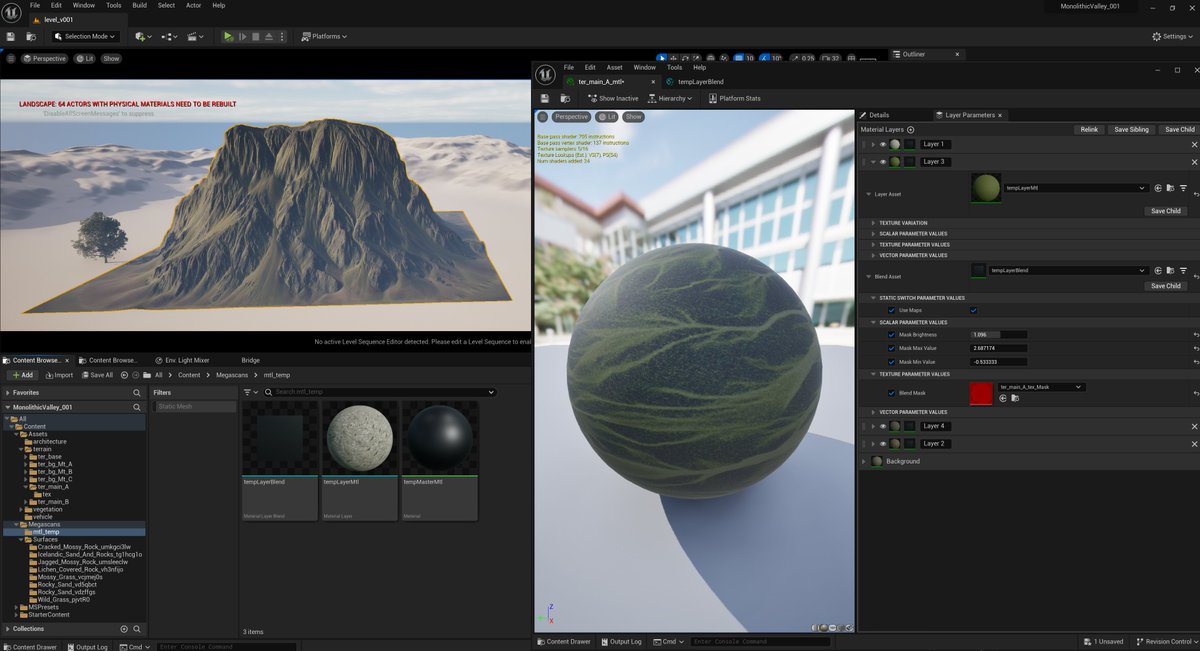Uncheck the Mask Max Value override checkbox

pyautogui.click(x=892, y=347)
